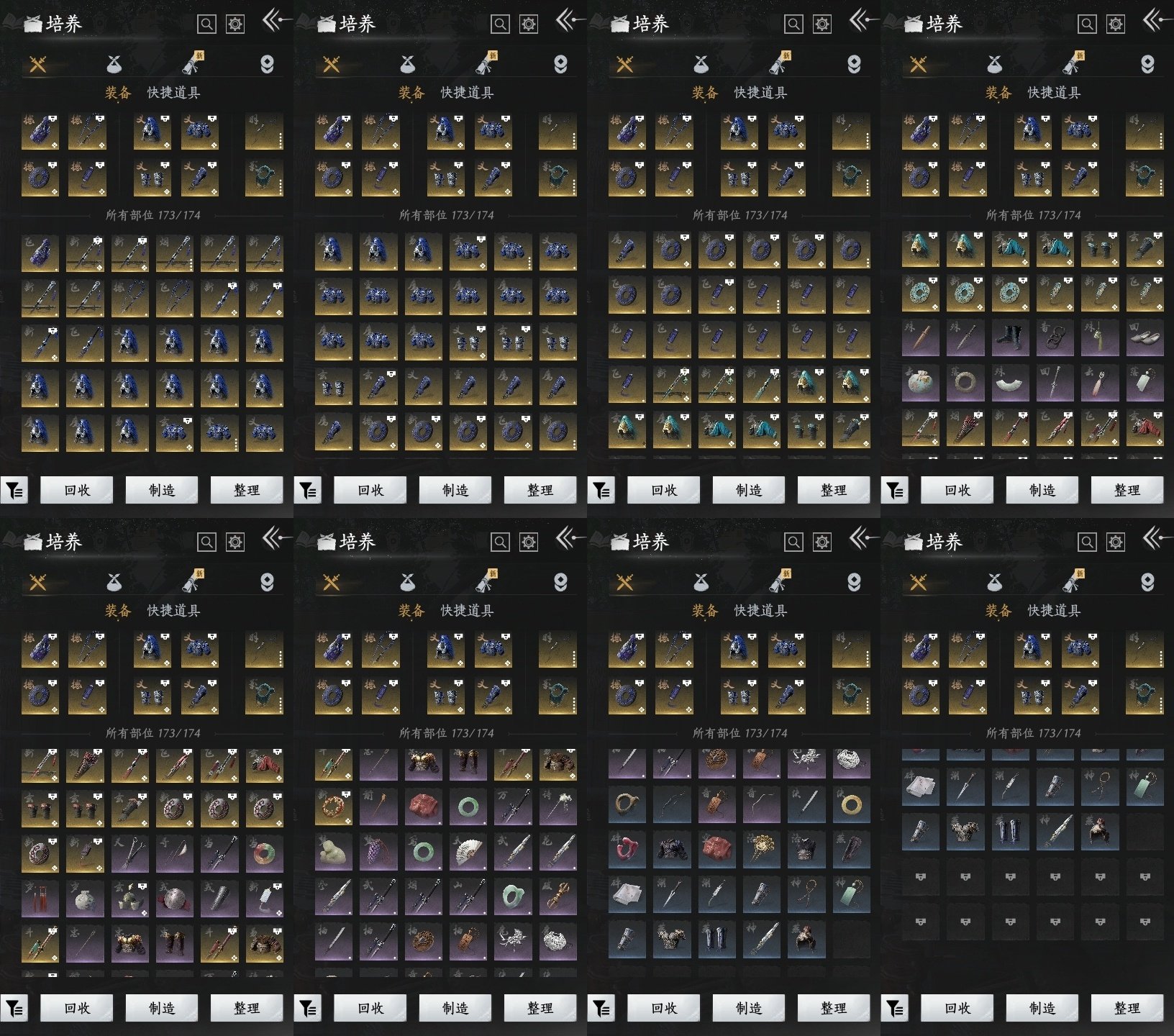
Task: Select the last empty inventory slot
Action: [1144, 921]
